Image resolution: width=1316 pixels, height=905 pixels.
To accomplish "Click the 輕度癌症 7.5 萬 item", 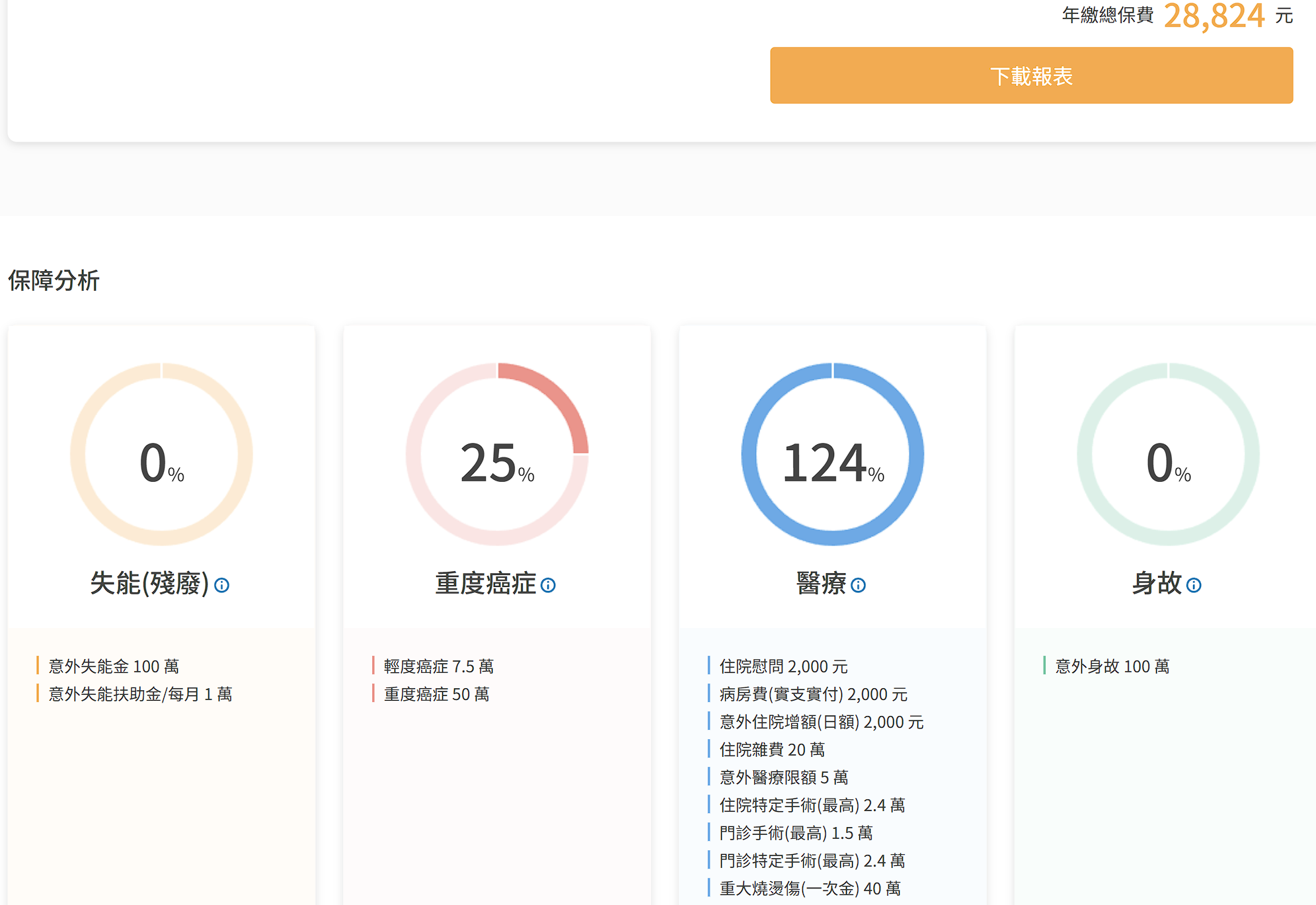I will [438, 666].
